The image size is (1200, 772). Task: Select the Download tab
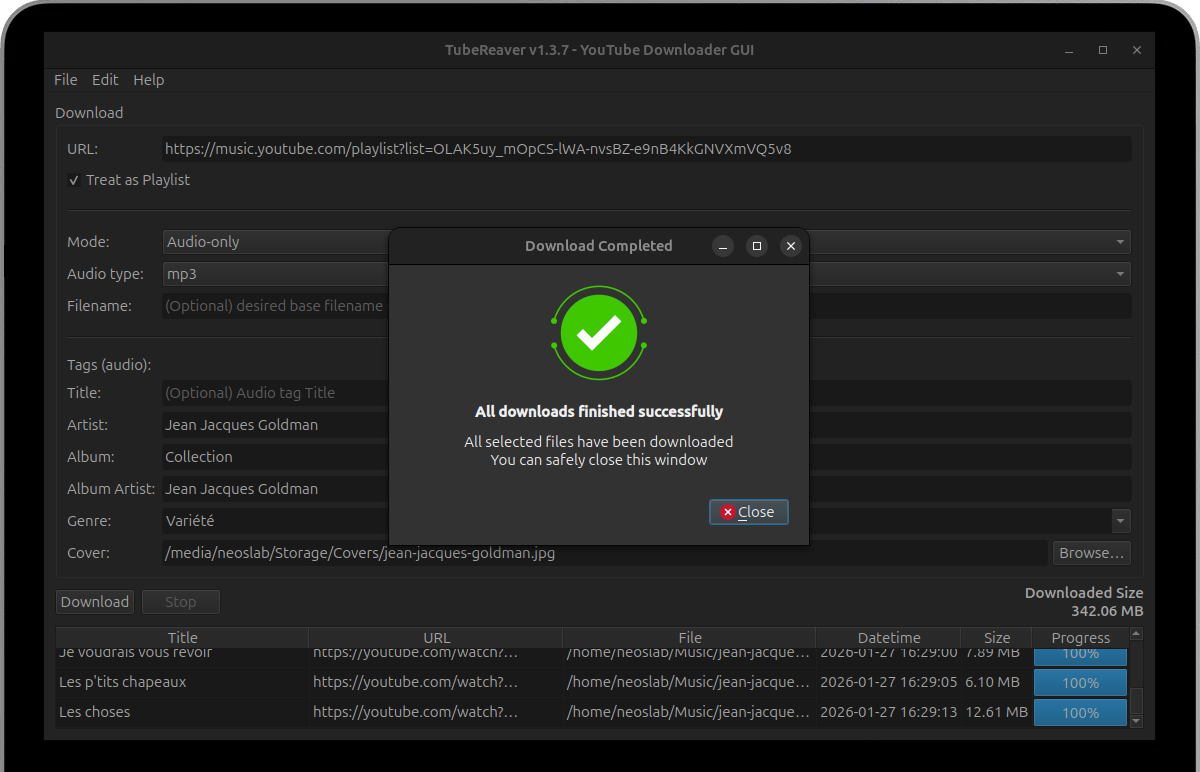point(88,112)
